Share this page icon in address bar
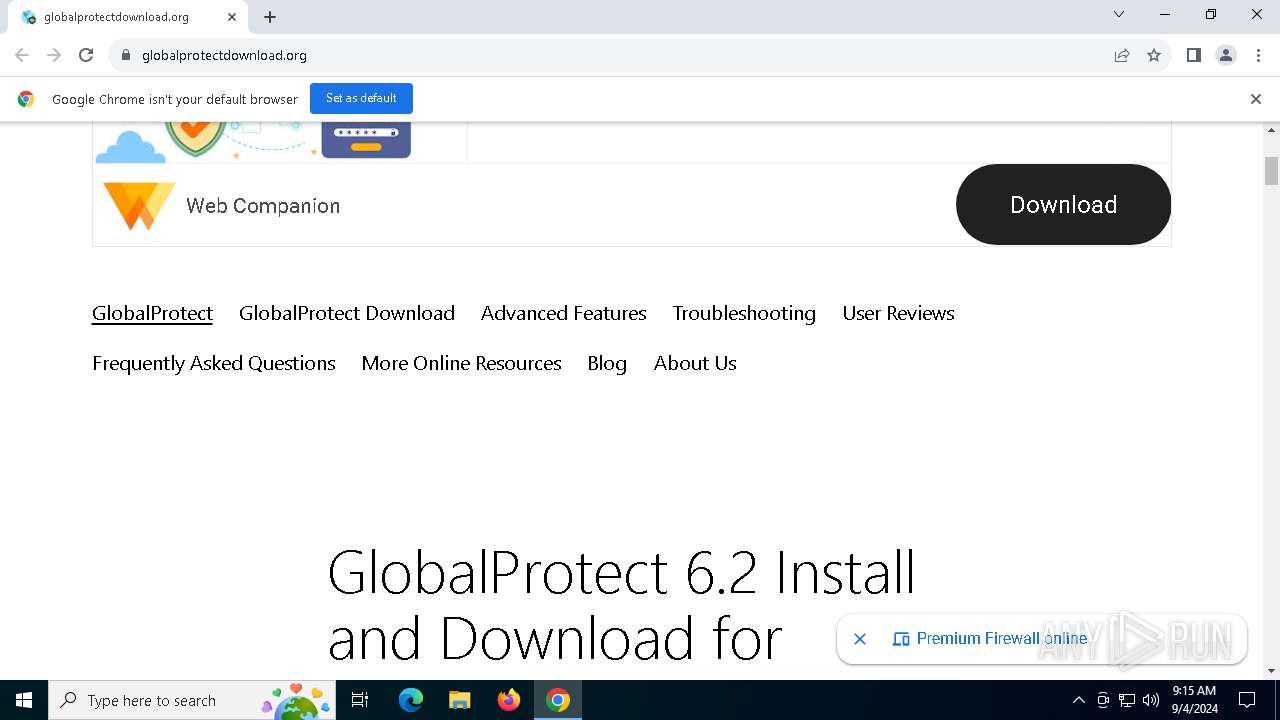Screen dimensions: 1280x720 (x=1122, y=55)
